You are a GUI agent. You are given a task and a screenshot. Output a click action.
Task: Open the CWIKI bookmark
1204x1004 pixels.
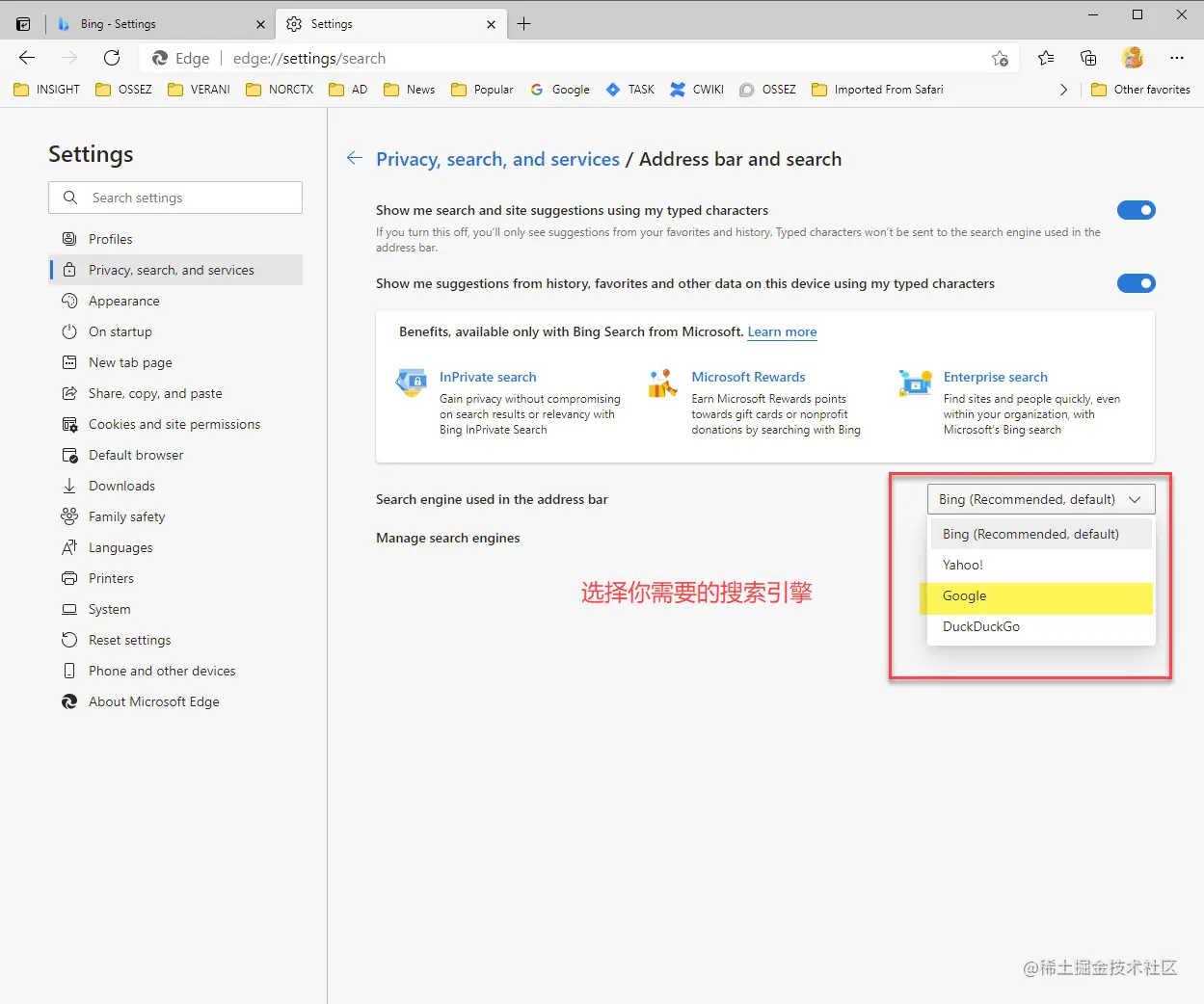point(697,90)
